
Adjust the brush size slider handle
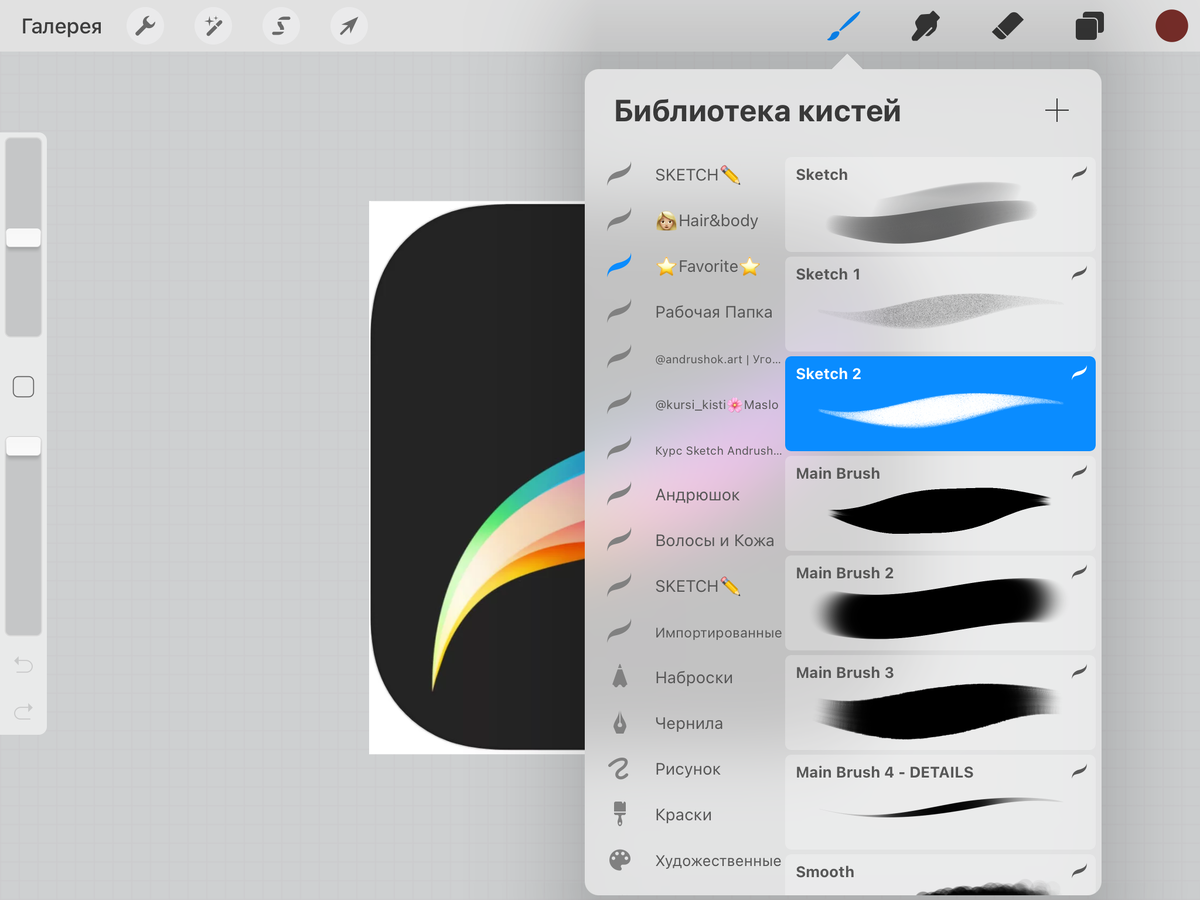tap(23, 238)
